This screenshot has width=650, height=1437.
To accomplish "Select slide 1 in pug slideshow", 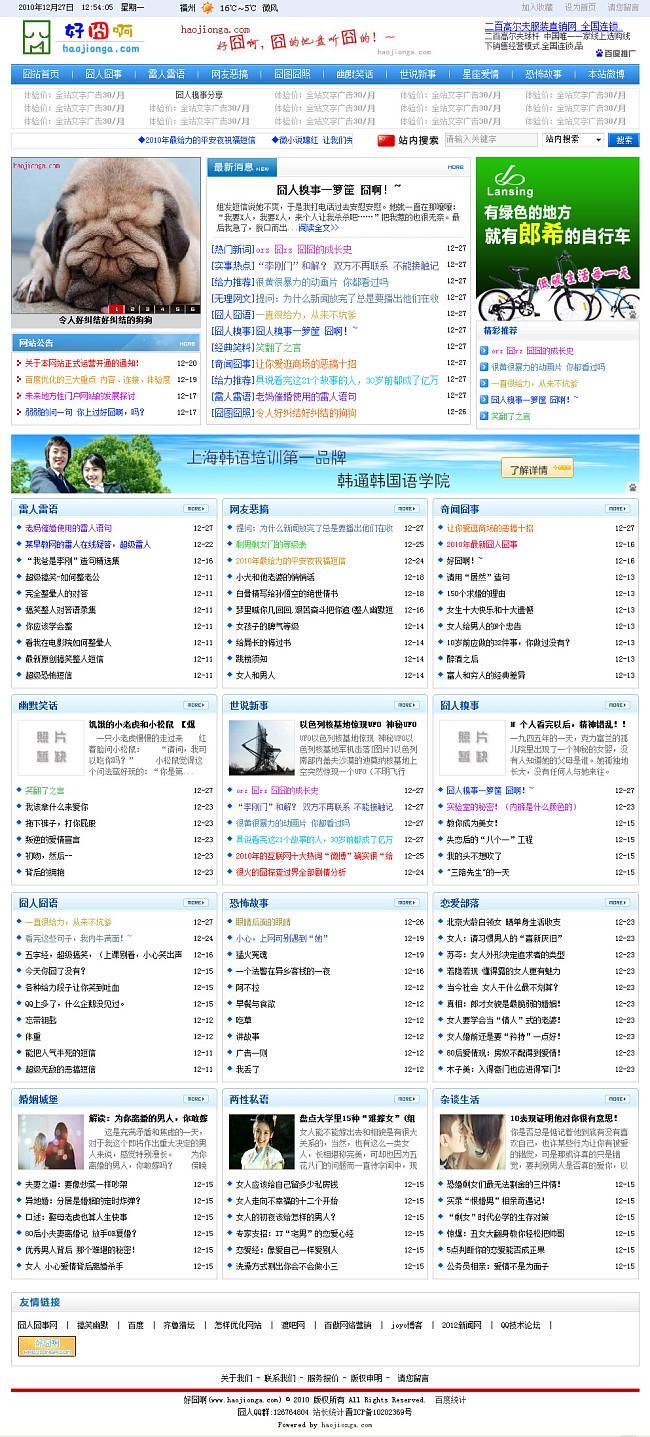I will pos(116,309).
